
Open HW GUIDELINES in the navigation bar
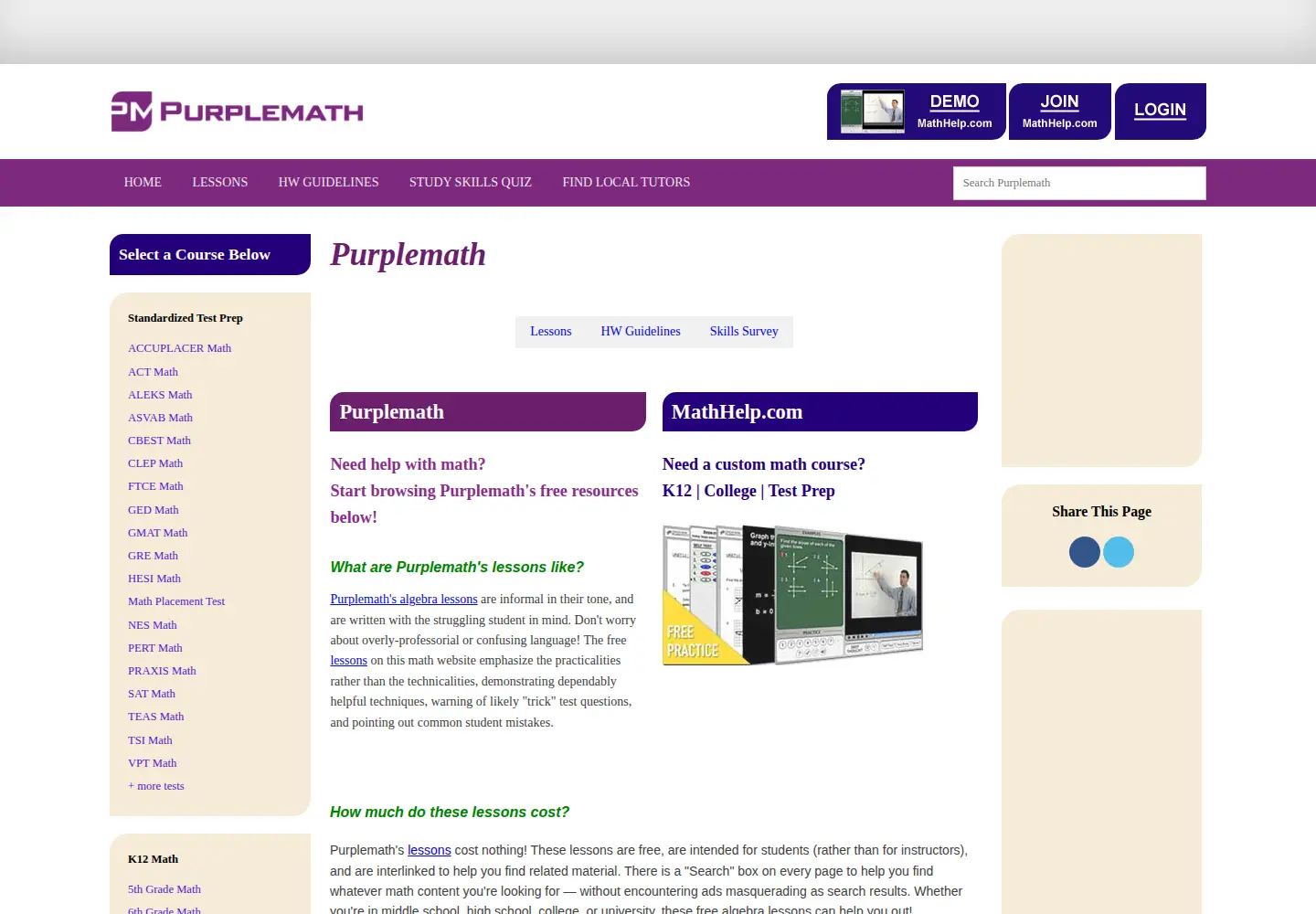point(328,183)
